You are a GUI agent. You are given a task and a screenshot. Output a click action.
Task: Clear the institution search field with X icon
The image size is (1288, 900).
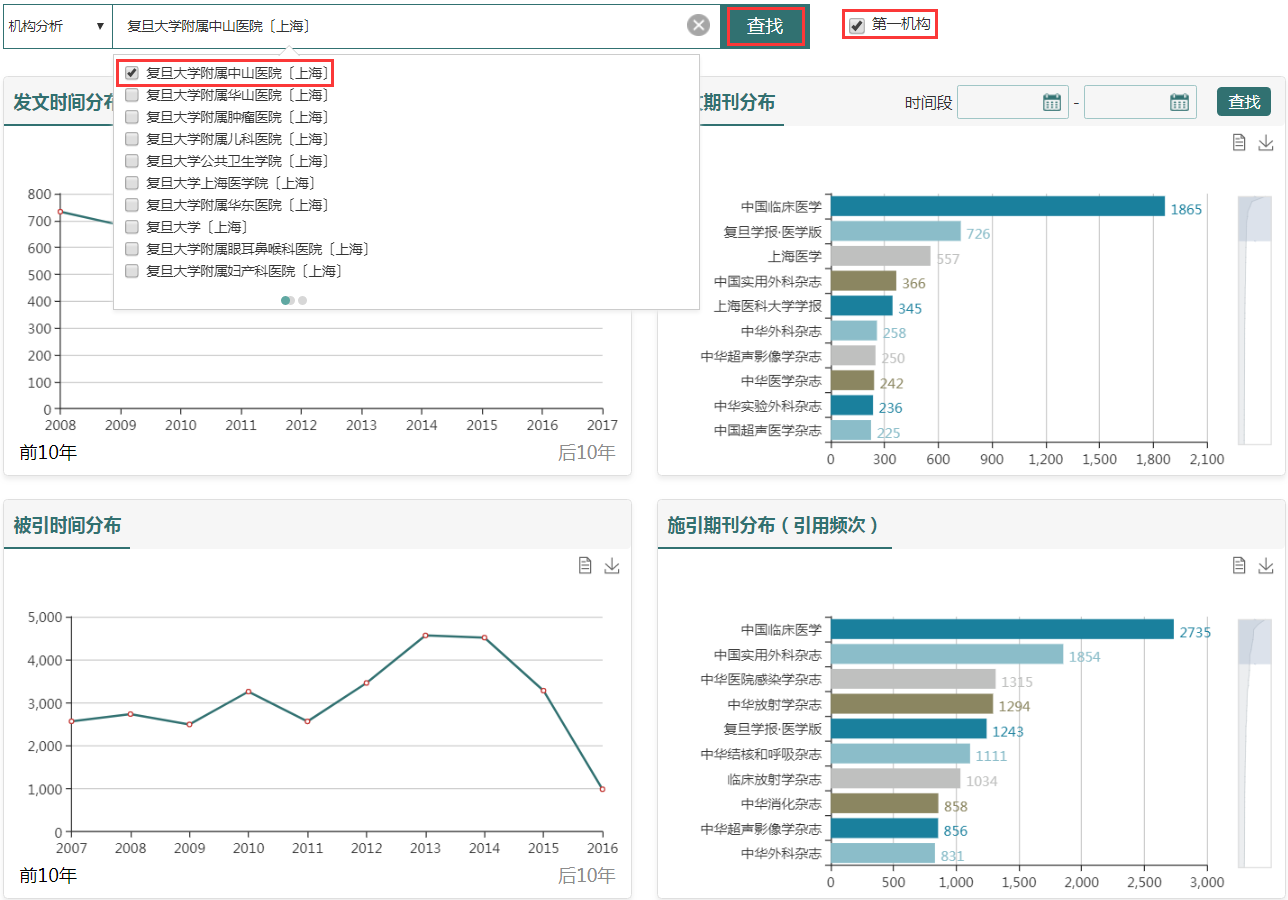point(698,26)
